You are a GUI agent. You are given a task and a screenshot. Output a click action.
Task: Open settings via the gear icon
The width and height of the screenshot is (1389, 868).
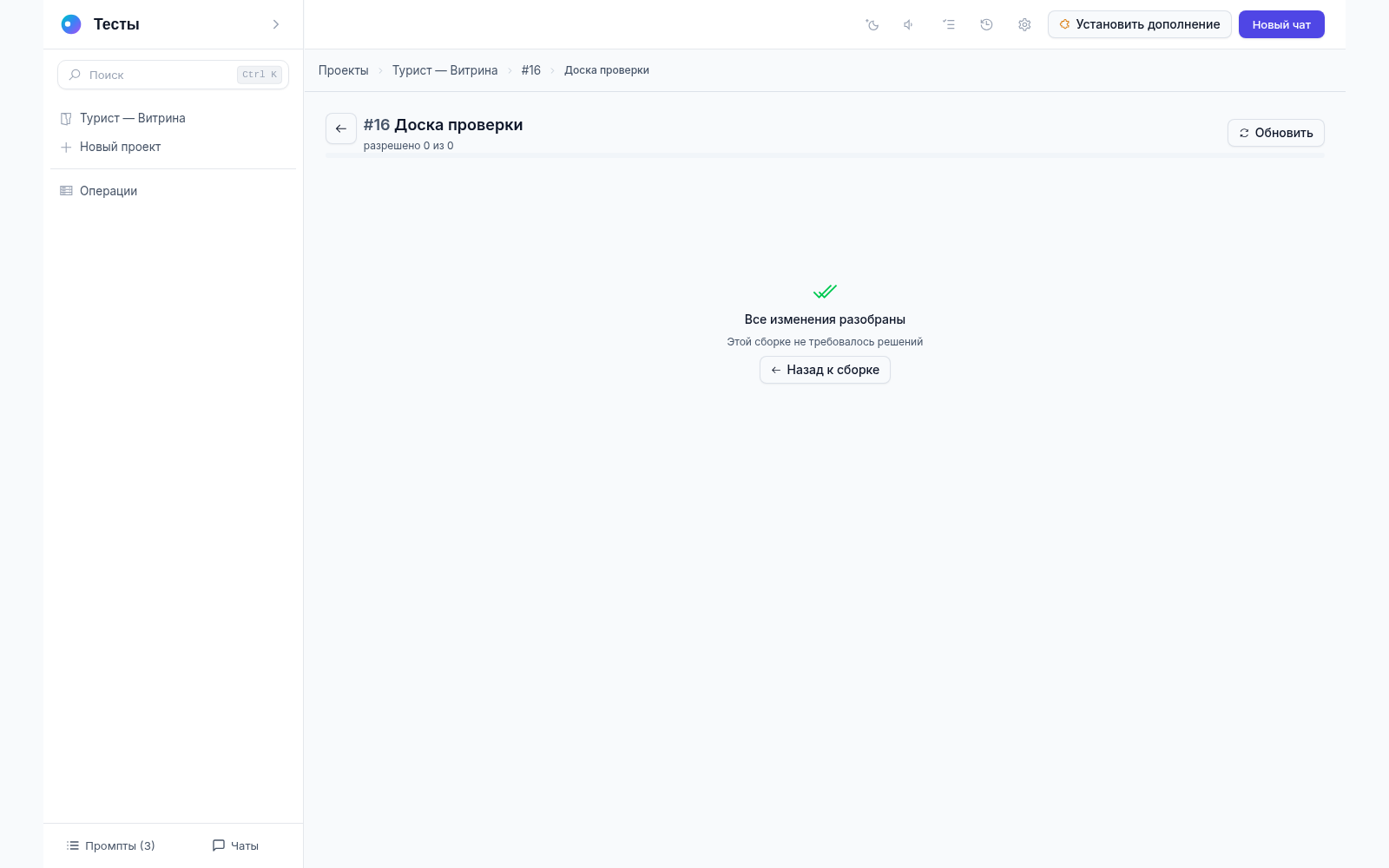click(1024, 24)
